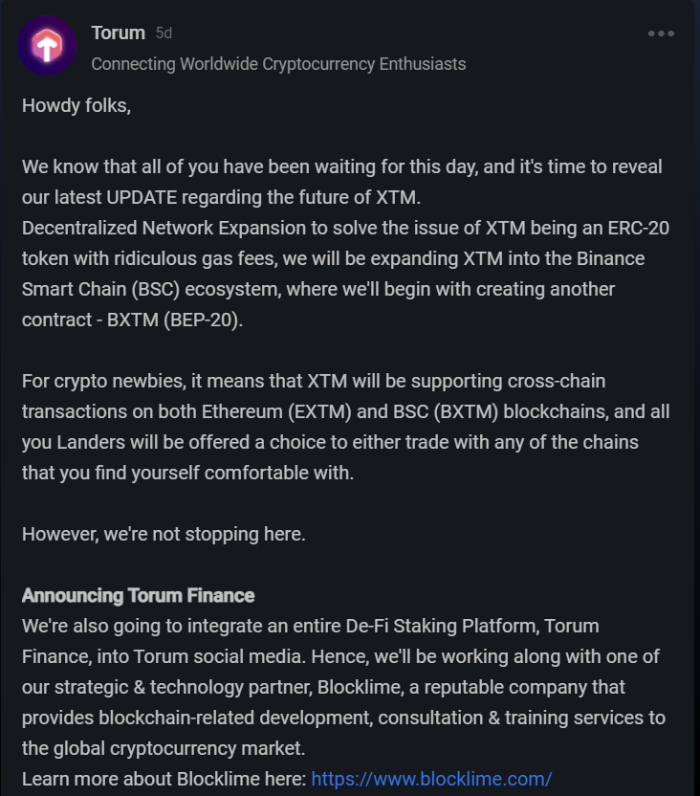
Task: Click the global cryptocurrency market closing line
Action: [163, 748]
